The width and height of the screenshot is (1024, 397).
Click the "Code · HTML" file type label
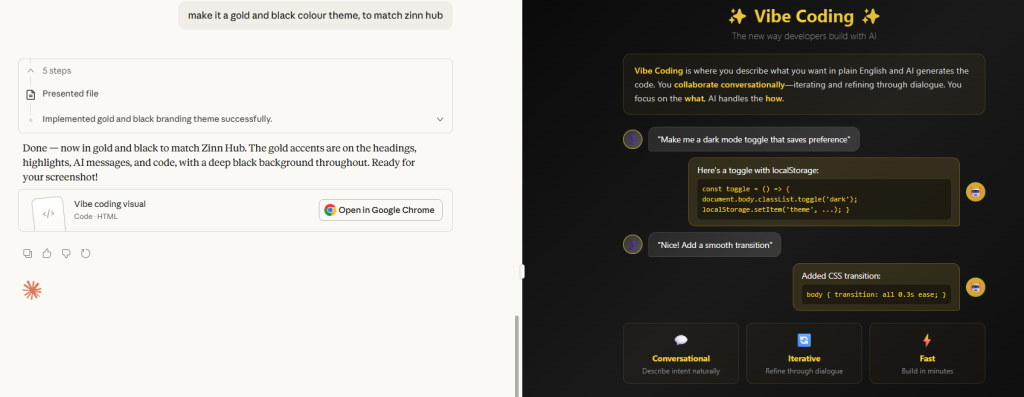96,216
